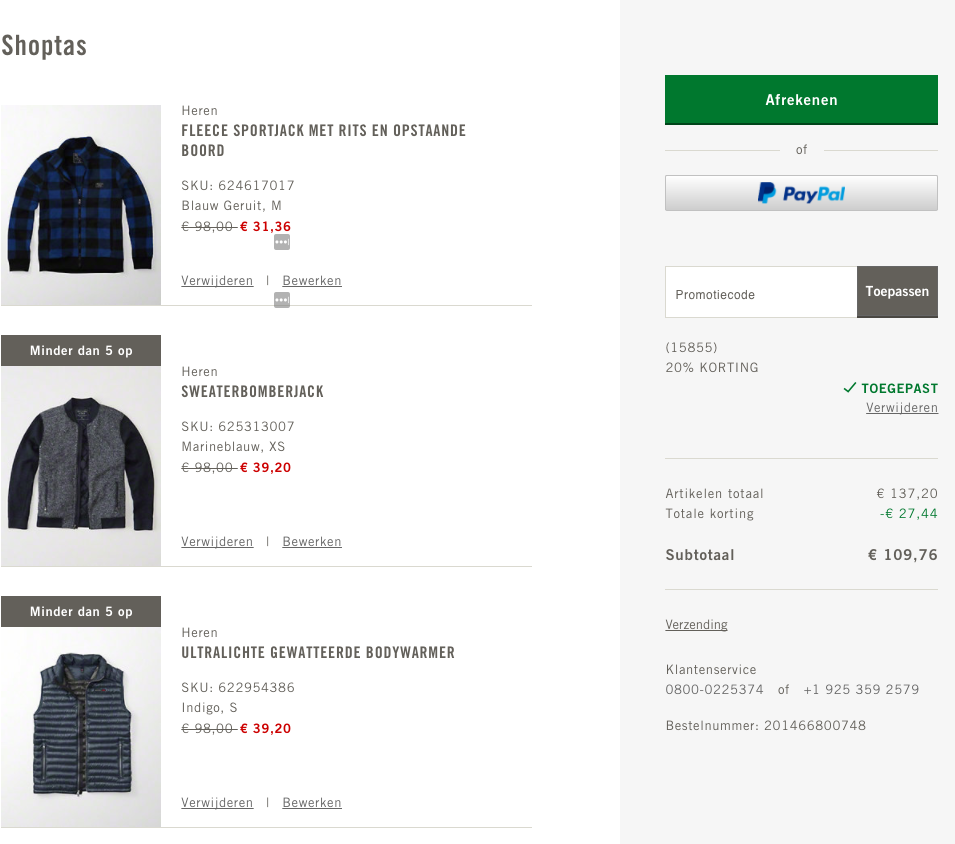Edit the fleece sportjack item
The width and height of the screenshot is (955, 844).
click(x=312, y=281)
